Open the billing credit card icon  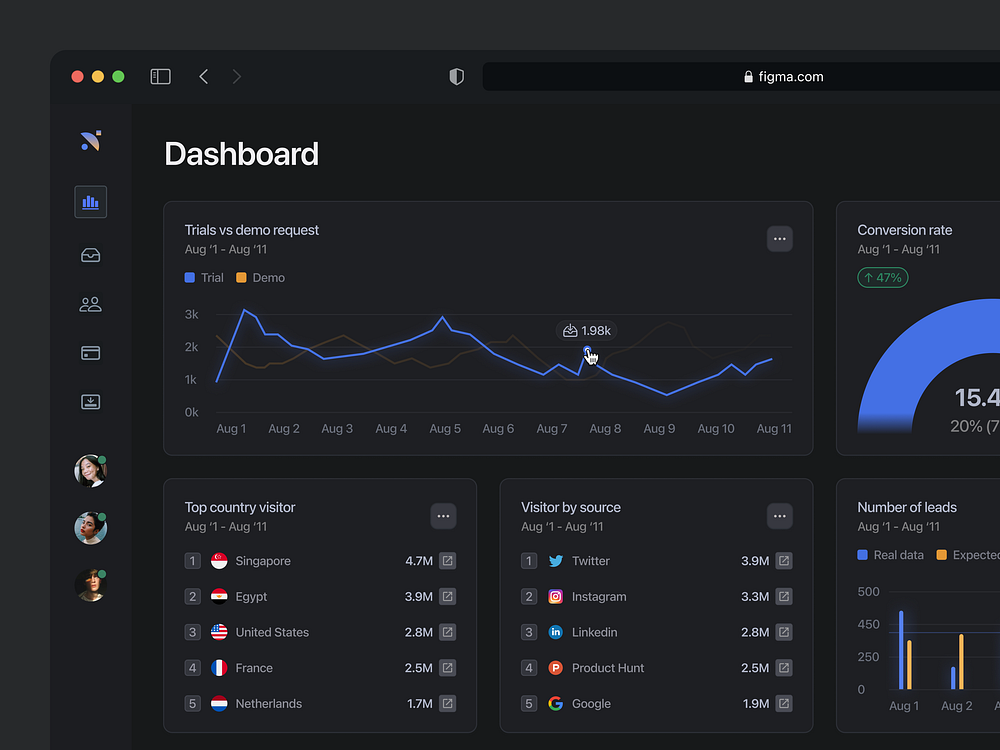point(90,352)
